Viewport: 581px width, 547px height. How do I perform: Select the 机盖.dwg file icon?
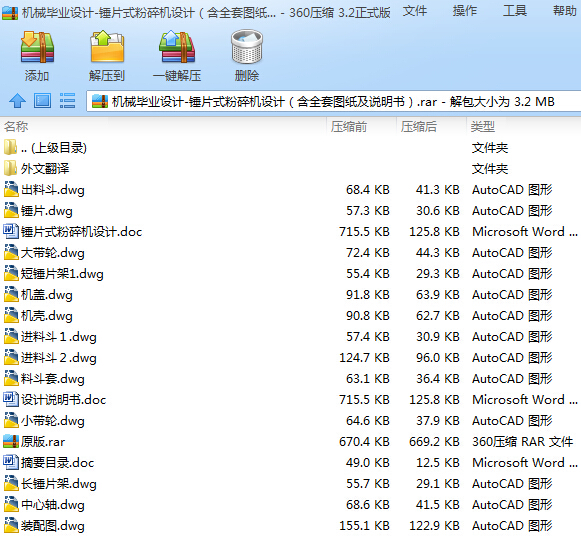point(11,295)
